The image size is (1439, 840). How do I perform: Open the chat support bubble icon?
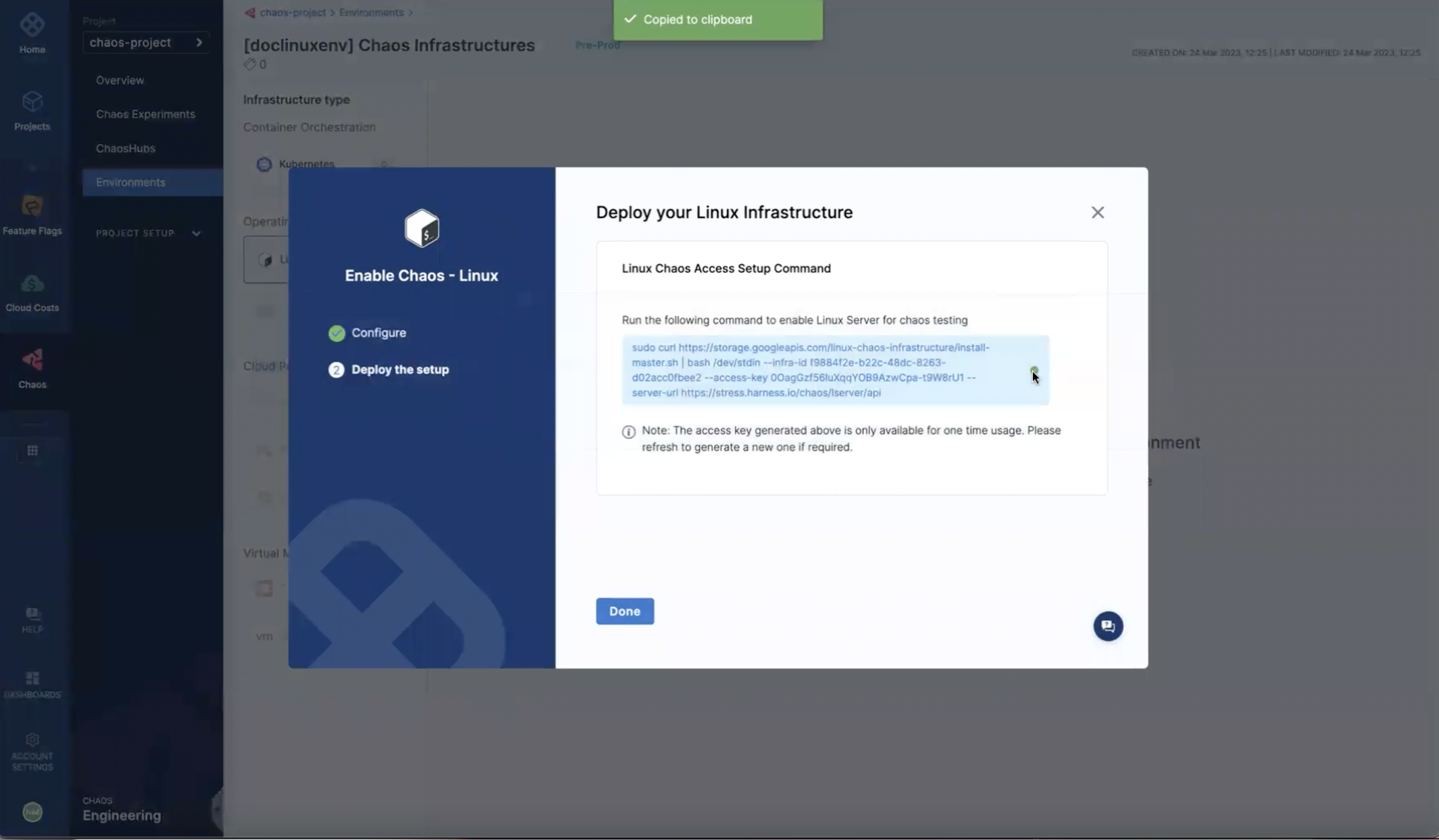1107,626
